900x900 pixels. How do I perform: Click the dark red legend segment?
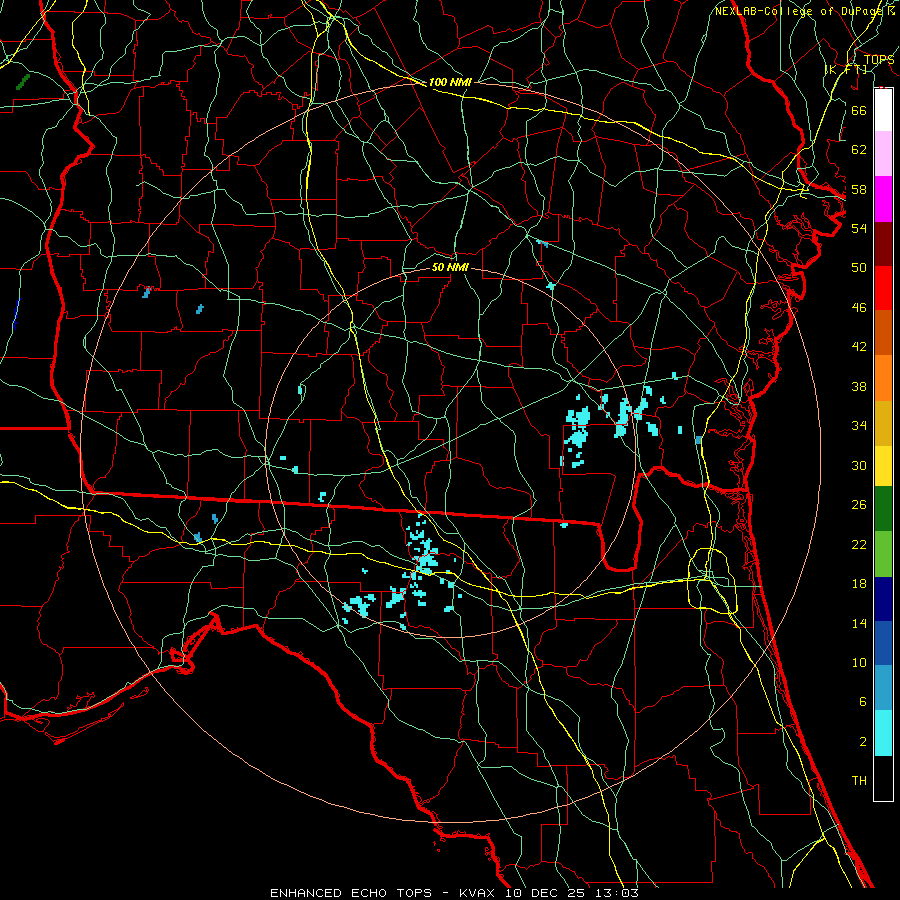tap(883, 244)
